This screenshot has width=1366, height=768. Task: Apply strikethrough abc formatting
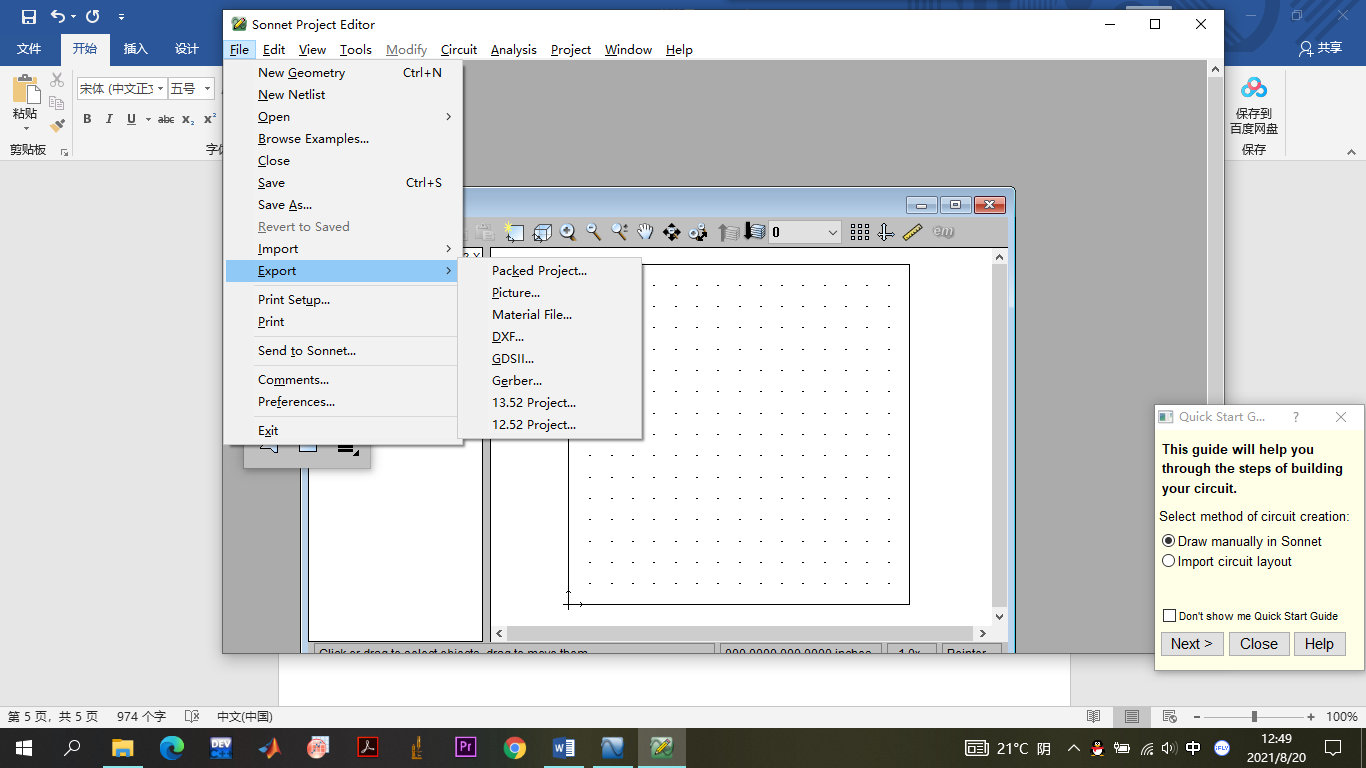(166, 119)
